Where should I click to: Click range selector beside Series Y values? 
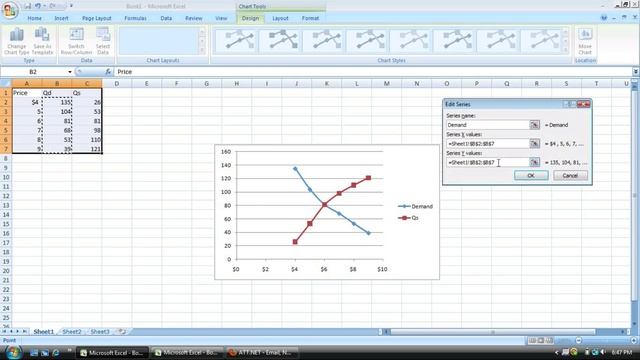click(534, 162)
